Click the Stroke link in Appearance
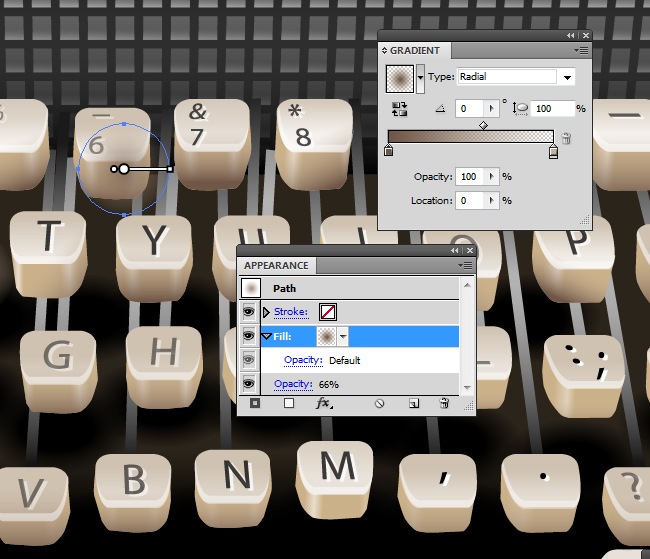Image resolution: width=650 pixels, height=559 pixels. pyautogui.click(x=290, y=312)
